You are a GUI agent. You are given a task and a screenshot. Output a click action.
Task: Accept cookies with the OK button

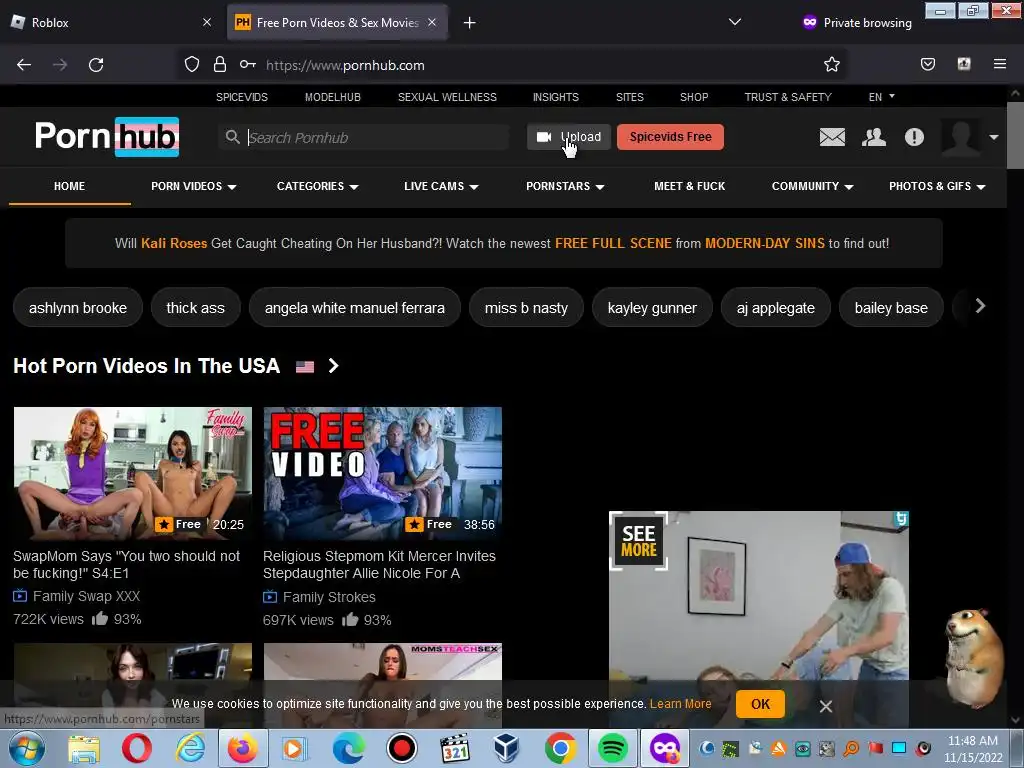[x=760, y=704]
